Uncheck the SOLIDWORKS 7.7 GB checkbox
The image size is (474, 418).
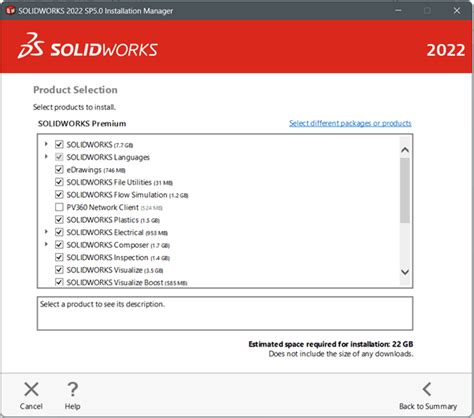59,144
